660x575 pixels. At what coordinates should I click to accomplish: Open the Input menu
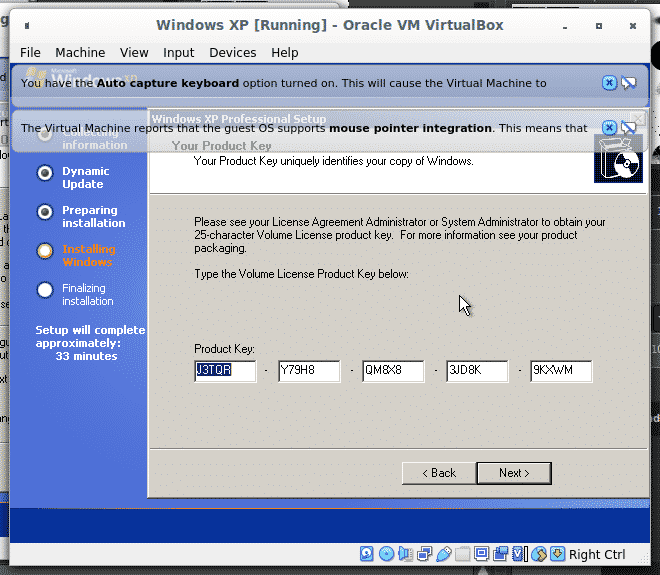click(178, 53)
